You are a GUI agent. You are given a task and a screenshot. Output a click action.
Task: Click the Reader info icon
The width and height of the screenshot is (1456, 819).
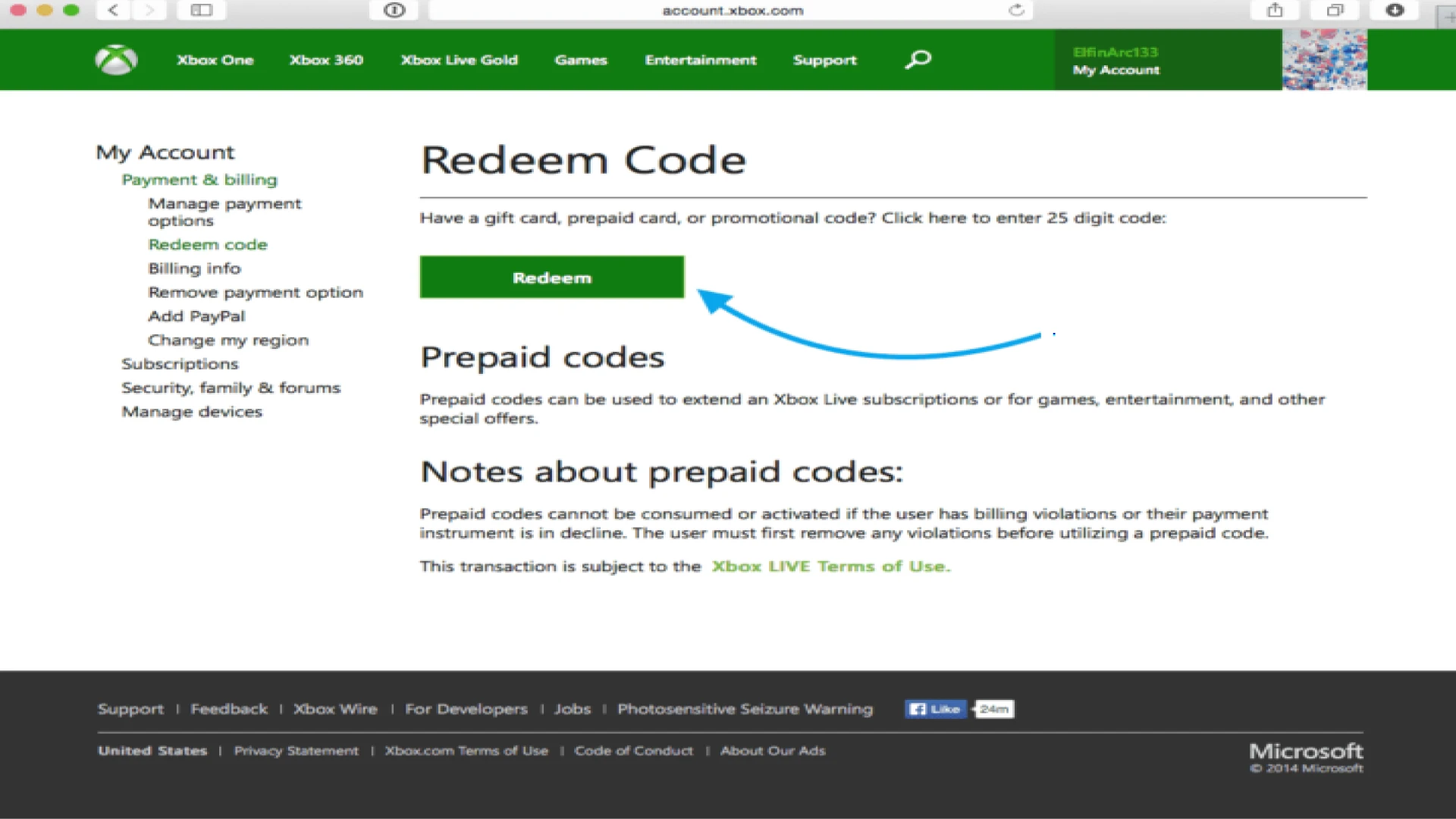394,10
